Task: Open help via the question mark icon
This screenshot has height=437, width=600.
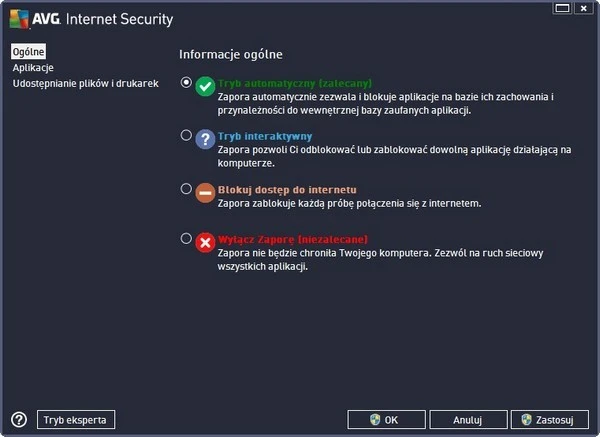Action: click(18, 419)
